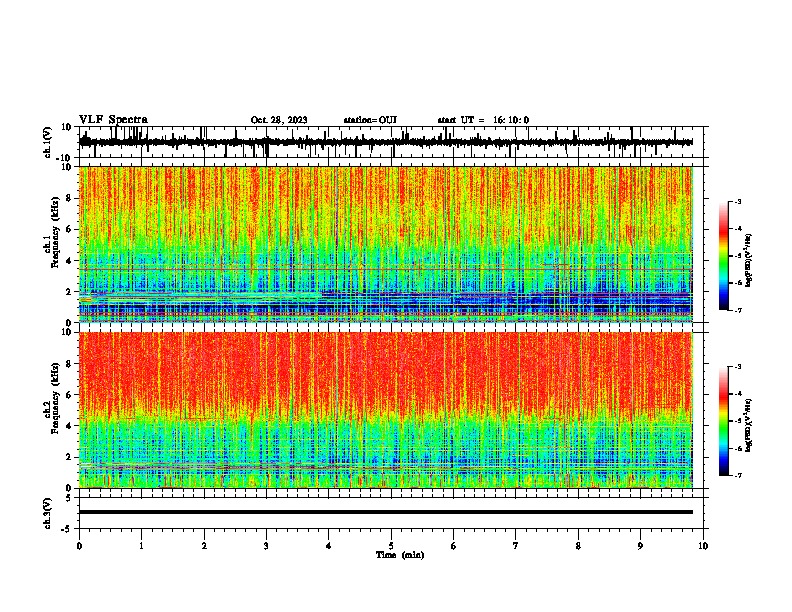Click the ch.1 "Frequency (kHz)" axis label
Image resolution: width=792 pixels, height=612 pixels.
(x=55, y=233)
